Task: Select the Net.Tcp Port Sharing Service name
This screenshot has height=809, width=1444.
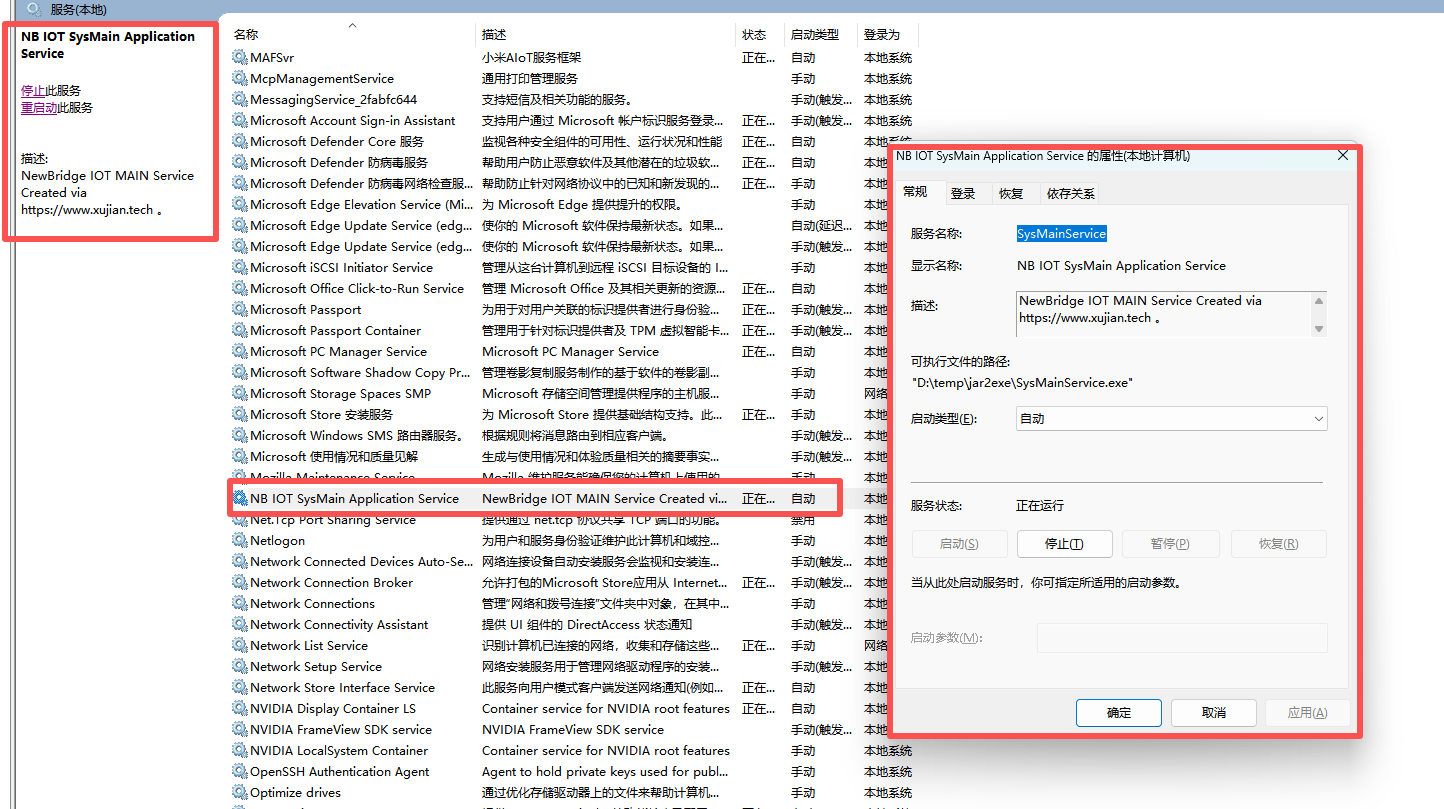Action: tap(333, 520)
